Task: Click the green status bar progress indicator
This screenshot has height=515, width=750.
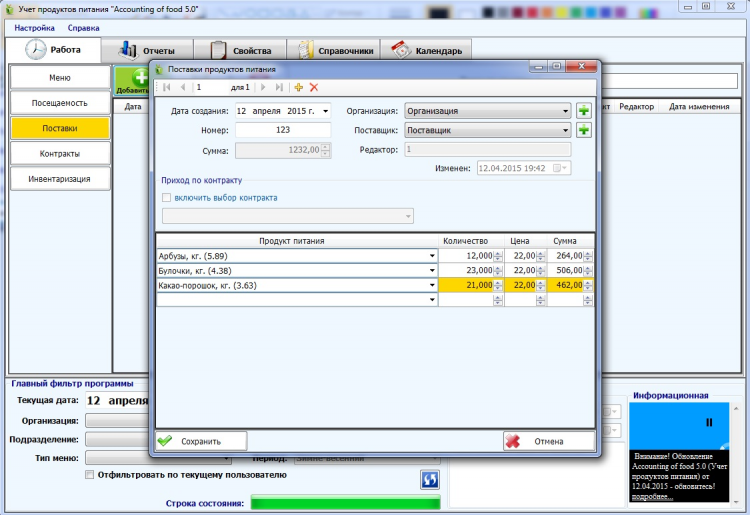Action: point(345,503)
